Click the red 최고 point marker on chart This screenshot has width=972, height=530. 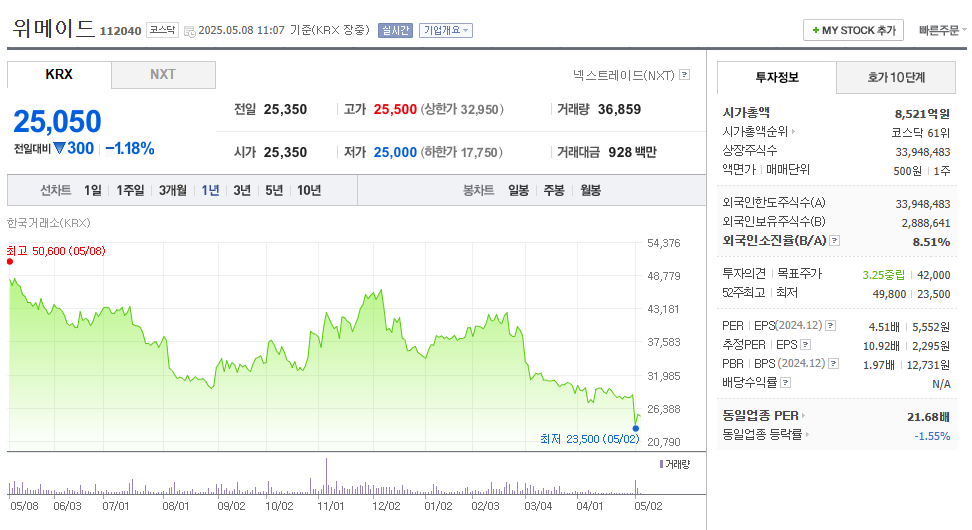point(10,262)
